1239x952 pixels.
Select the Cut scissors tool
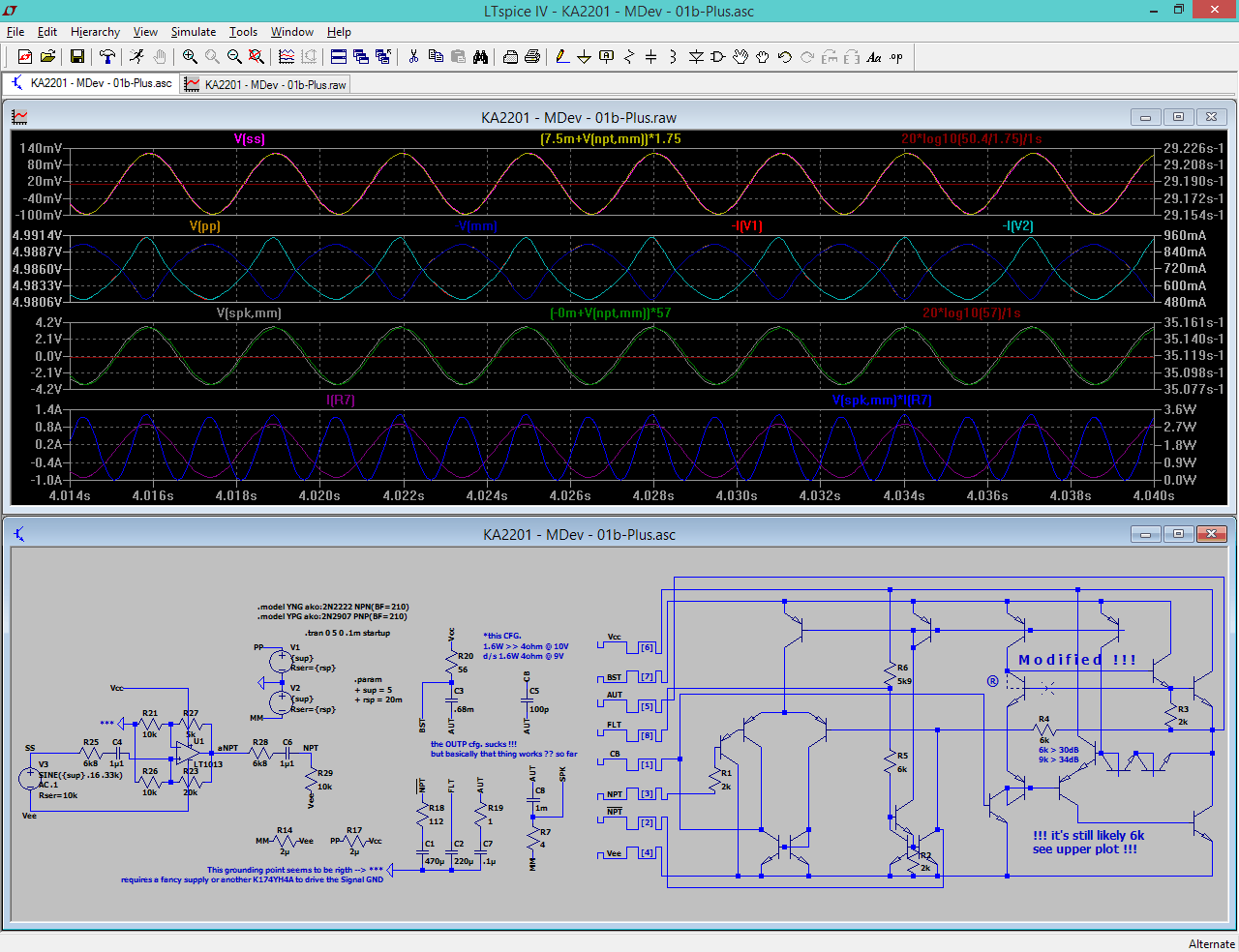(413, 57)
